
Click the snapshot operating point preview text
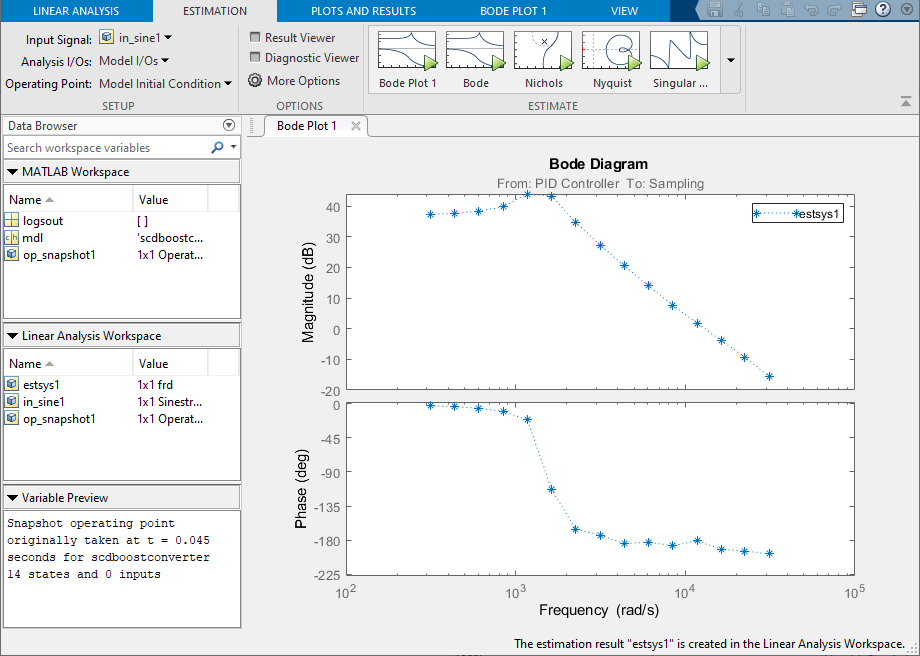tap(109, 549)
